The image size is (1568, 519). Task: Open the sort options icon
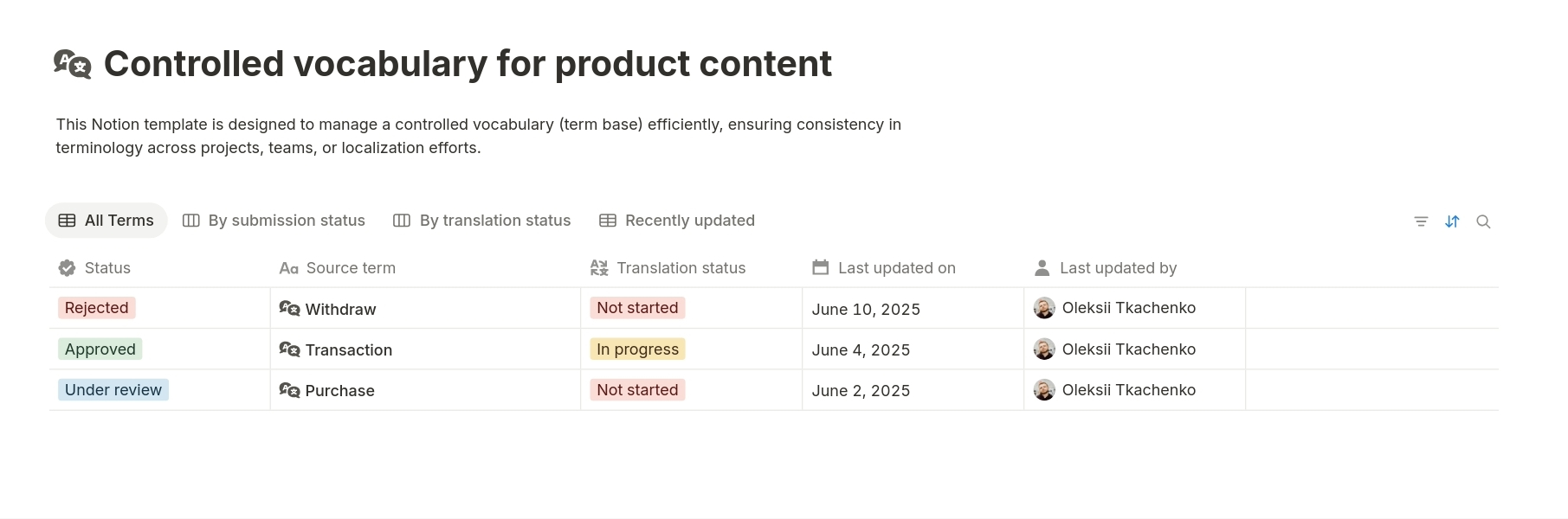(x=1452, y=221)
